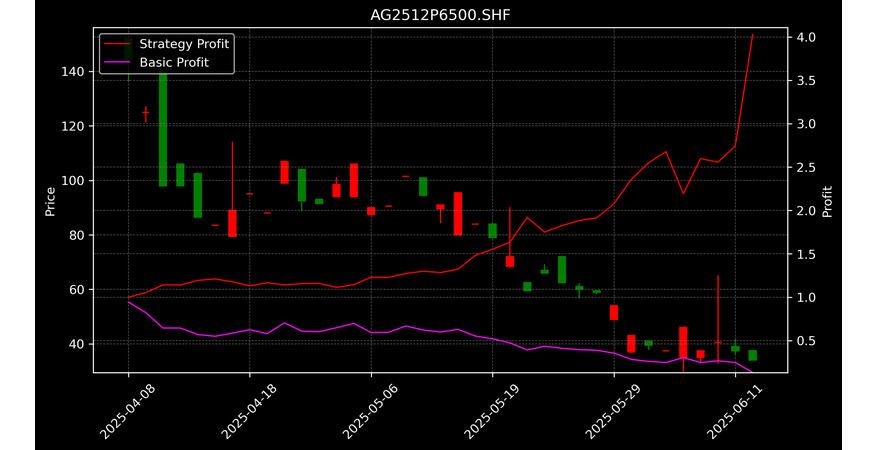Click the magenta Basic Profit legend line sample
The image size is (878, 450).
pos(117,62)
